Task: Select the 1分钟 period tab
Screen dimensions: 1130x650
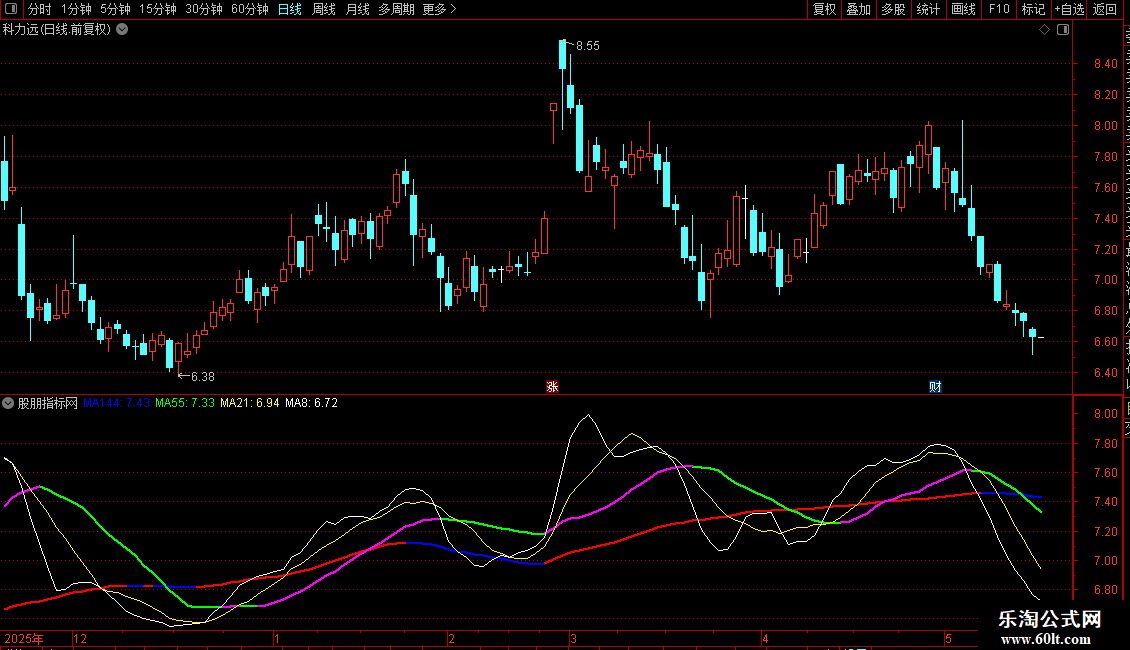Action: (76, 9)
